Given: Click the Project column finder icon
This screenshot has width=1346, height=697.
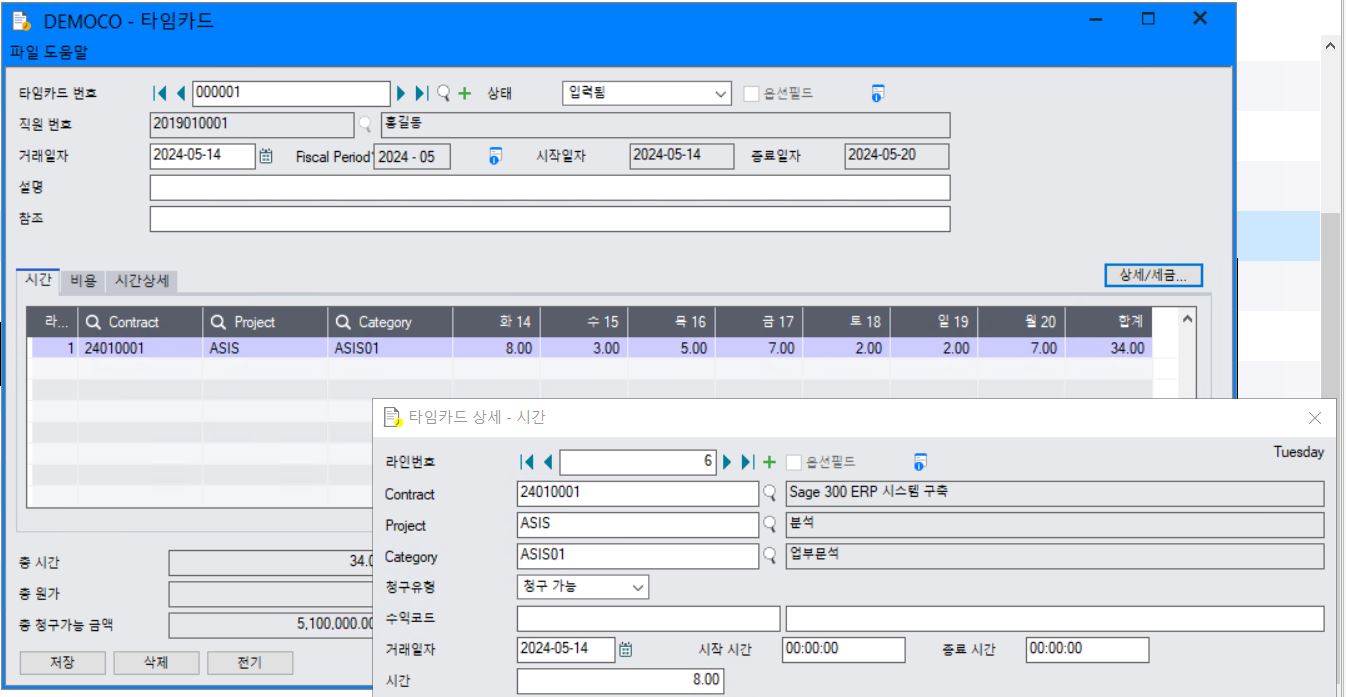Looking at the screenshot, I should pyautogui.click(x=219, y=322).
